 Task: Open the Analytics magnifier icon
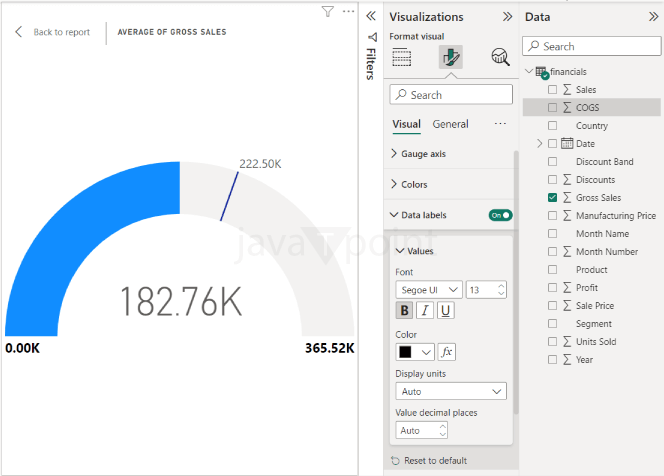[500, 57]
